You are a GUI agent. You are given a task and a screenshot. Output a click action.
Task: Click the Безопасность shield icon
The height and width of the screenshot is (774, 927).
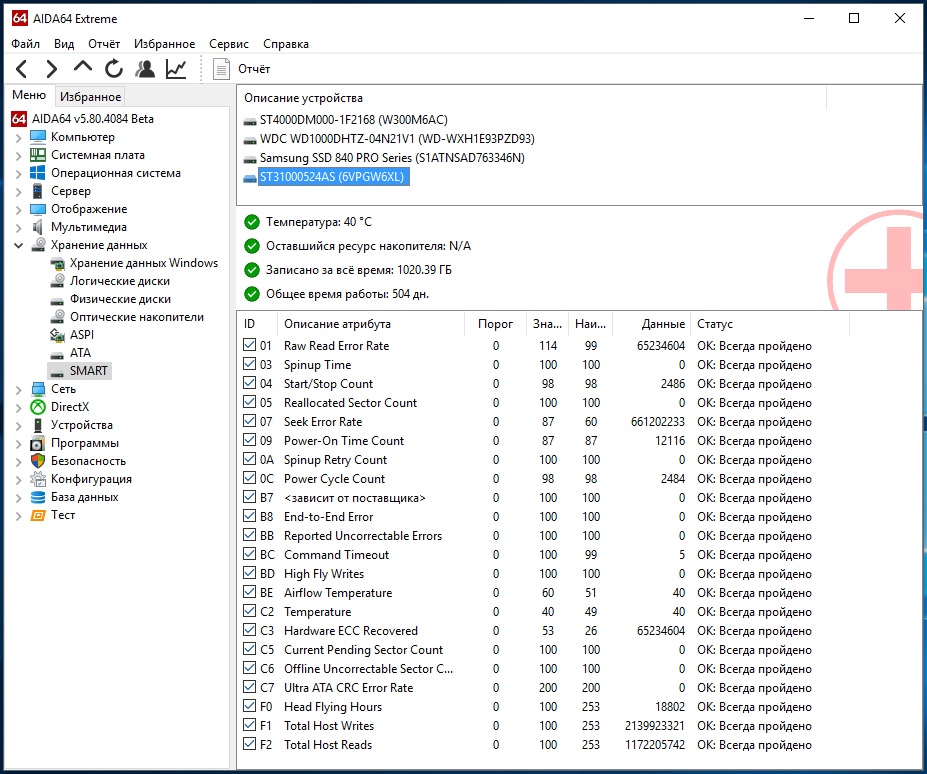(x=38, y=461)
